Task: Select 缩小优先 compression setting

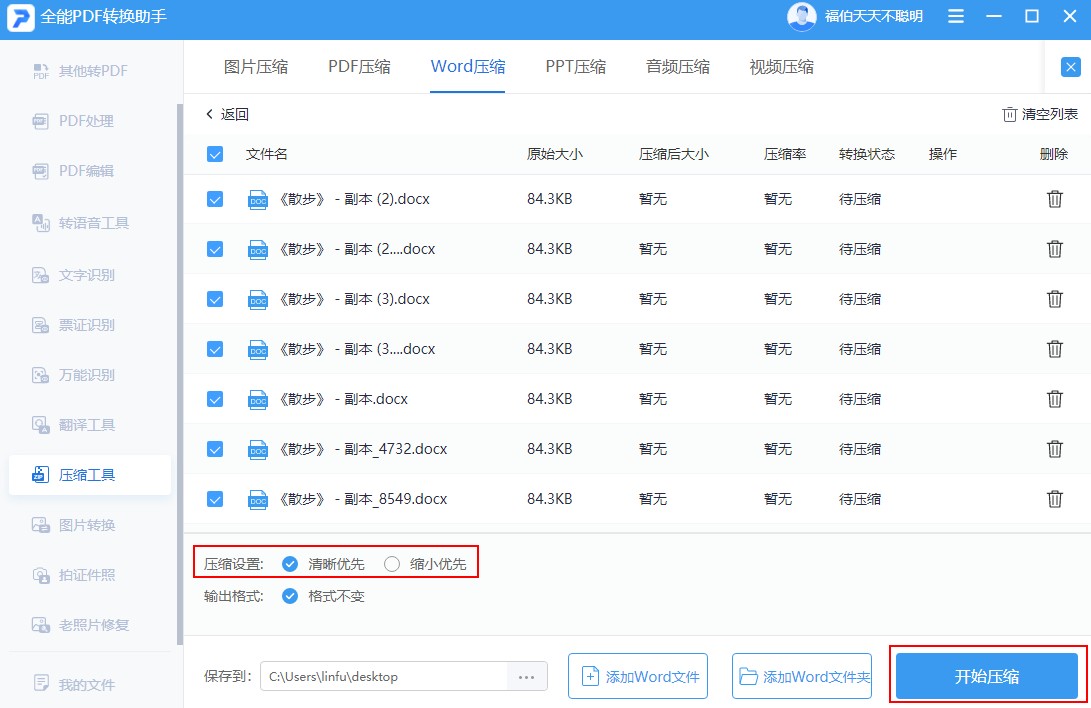Action: 392,564
